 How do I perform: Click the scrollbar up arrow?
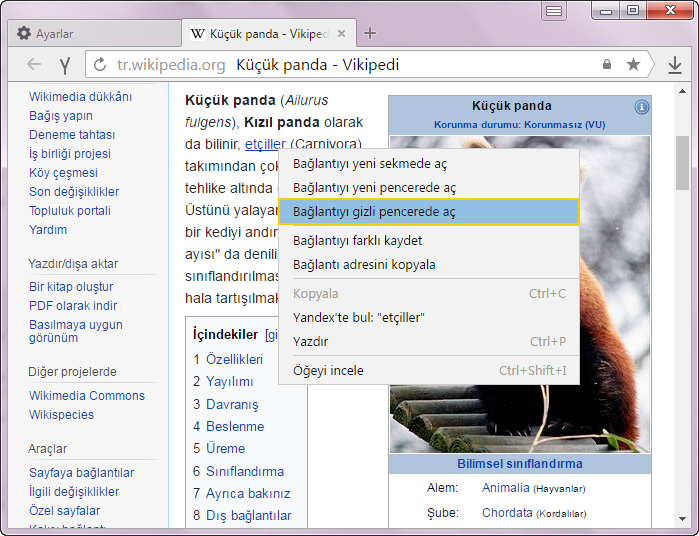click(682, 91)
